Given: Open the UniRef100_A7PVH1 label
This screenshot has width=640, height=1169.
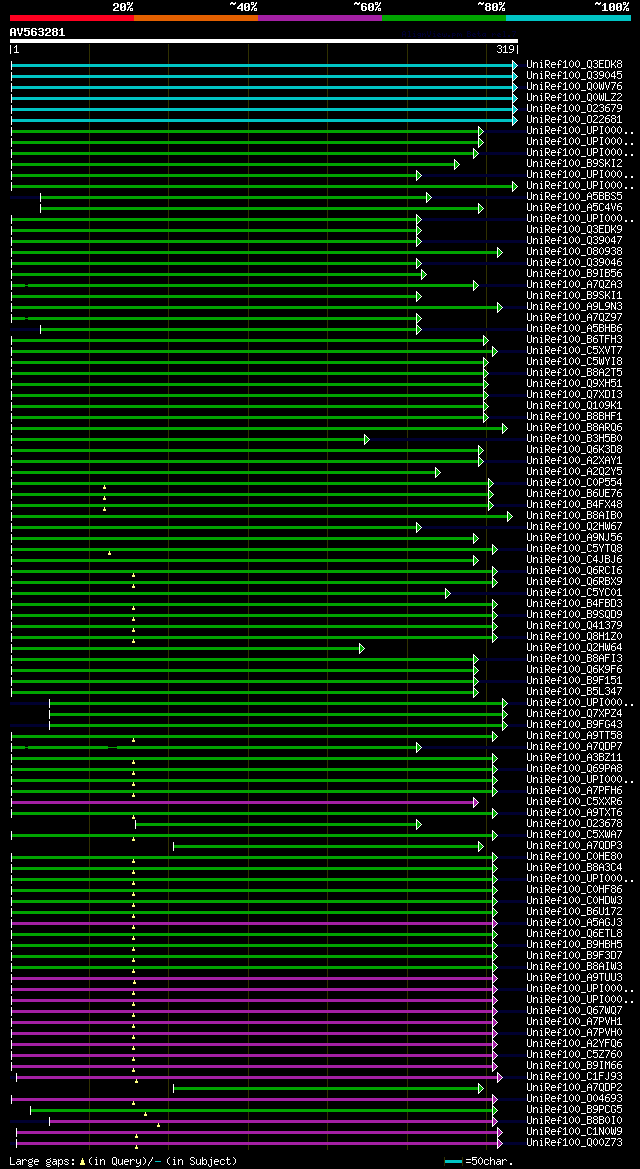Looking at the screenshot, I should tap(574, 1022).
